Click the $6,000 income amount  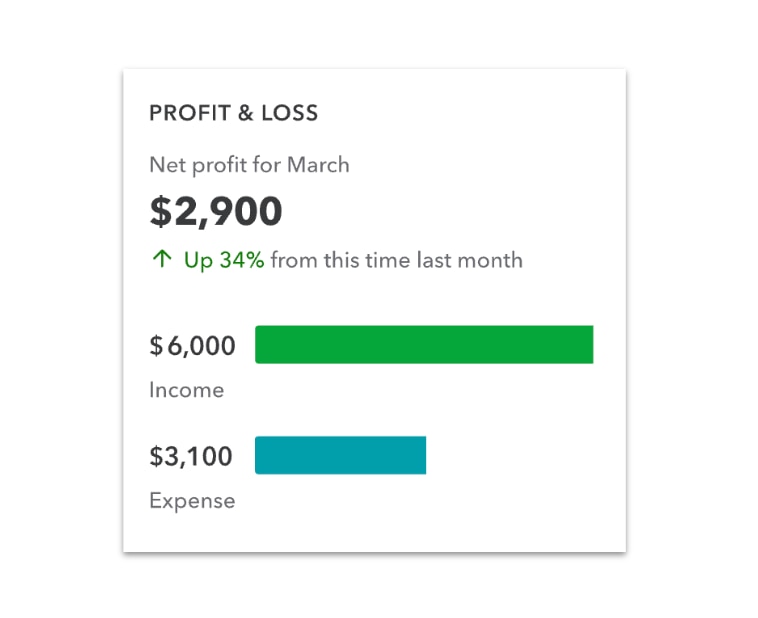point(192,346)
